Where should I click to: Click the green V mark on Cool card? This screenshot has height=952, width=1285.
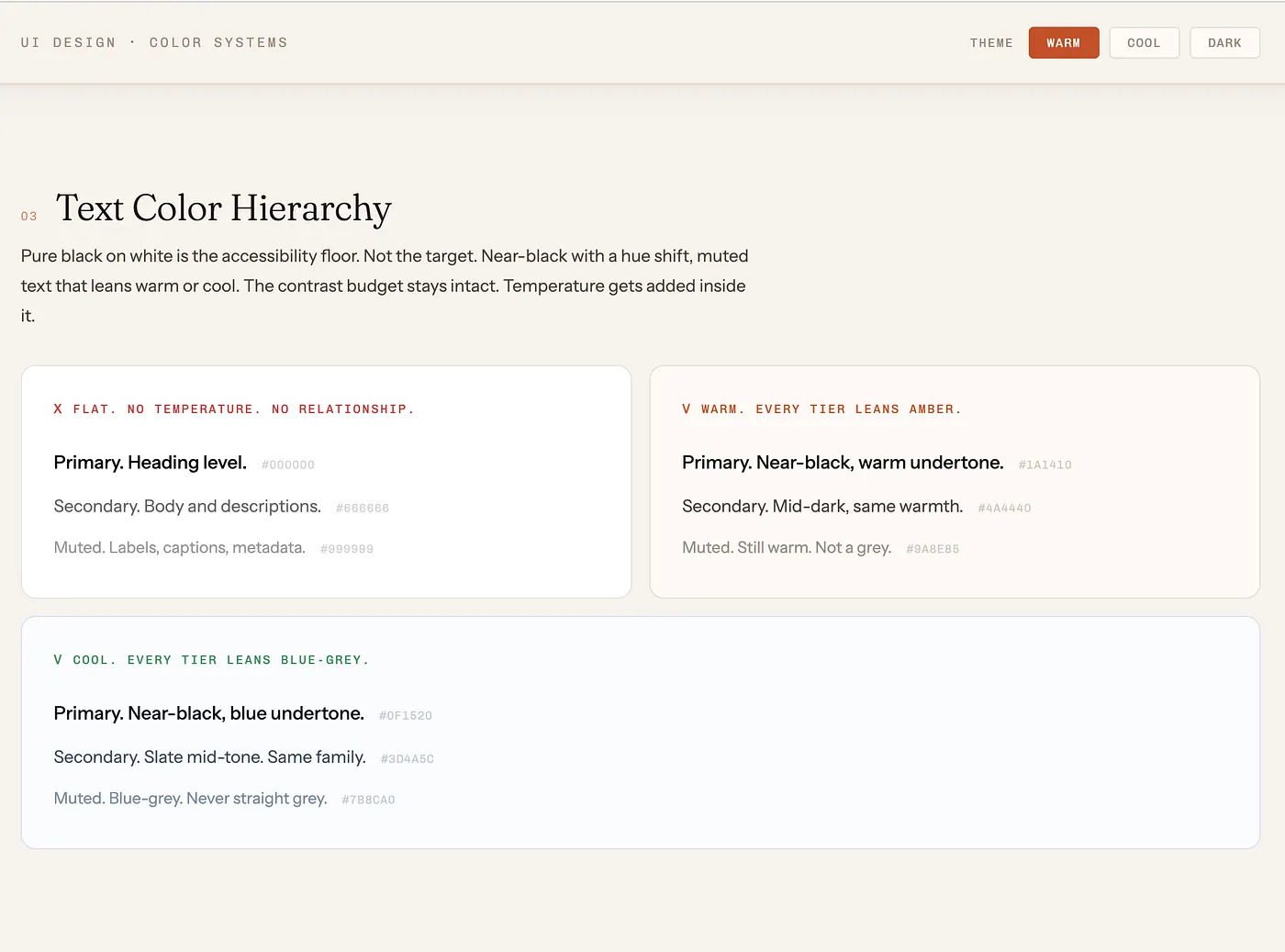click(x=58, y=660)
